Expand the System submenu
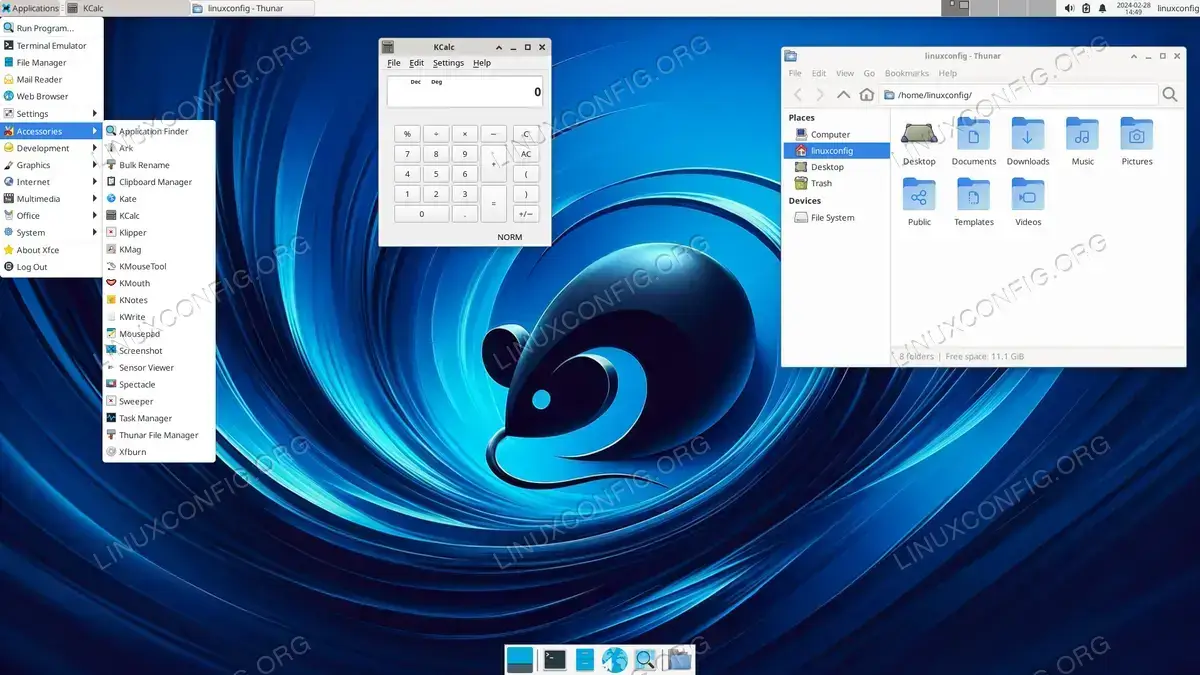Viewport: 1200px width, 675px height. (x=51, y=232)
